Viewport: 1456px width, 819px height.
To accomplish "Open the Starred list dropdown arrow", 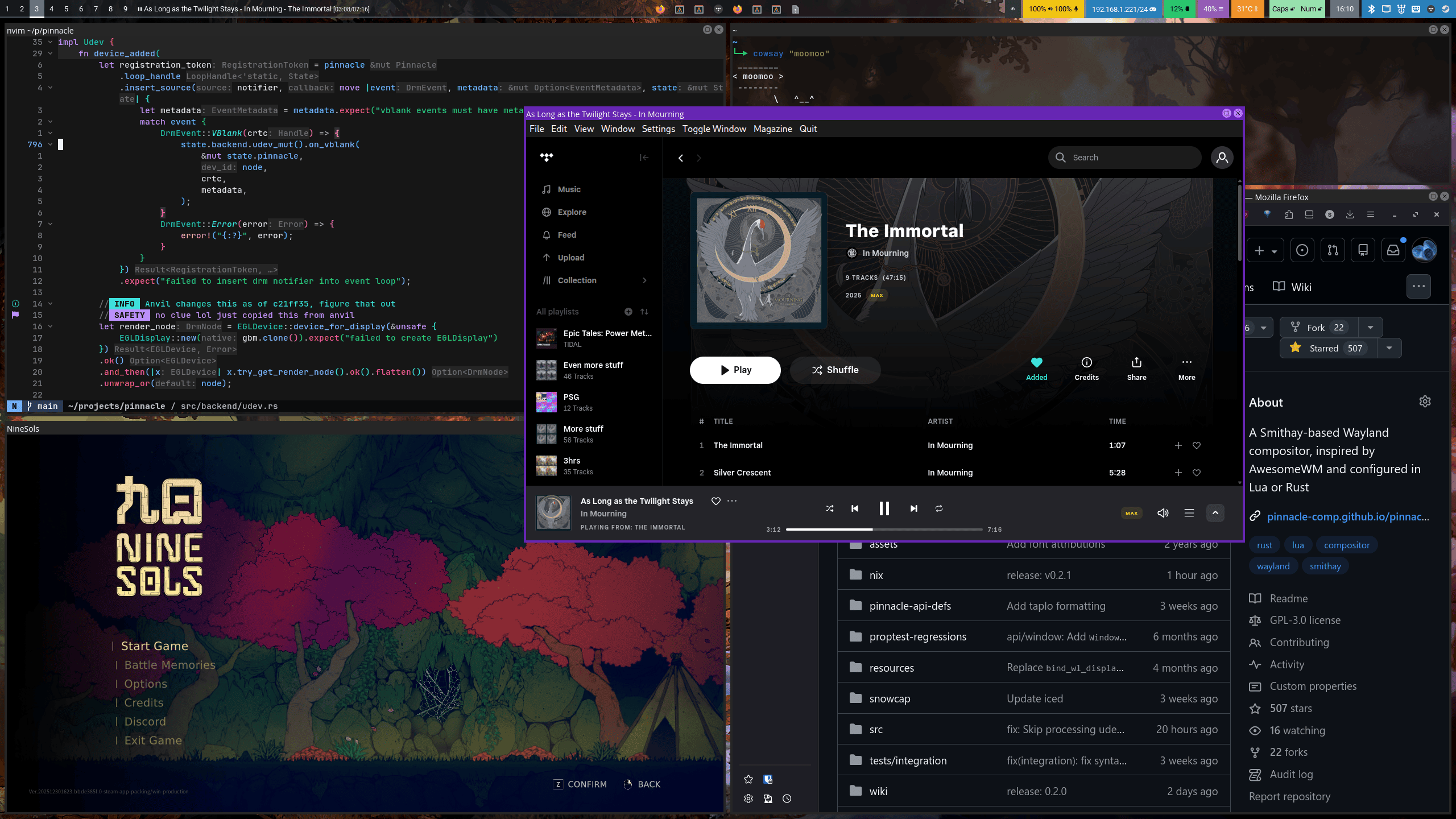I will pyautogui.click(x=1389, y=348).
